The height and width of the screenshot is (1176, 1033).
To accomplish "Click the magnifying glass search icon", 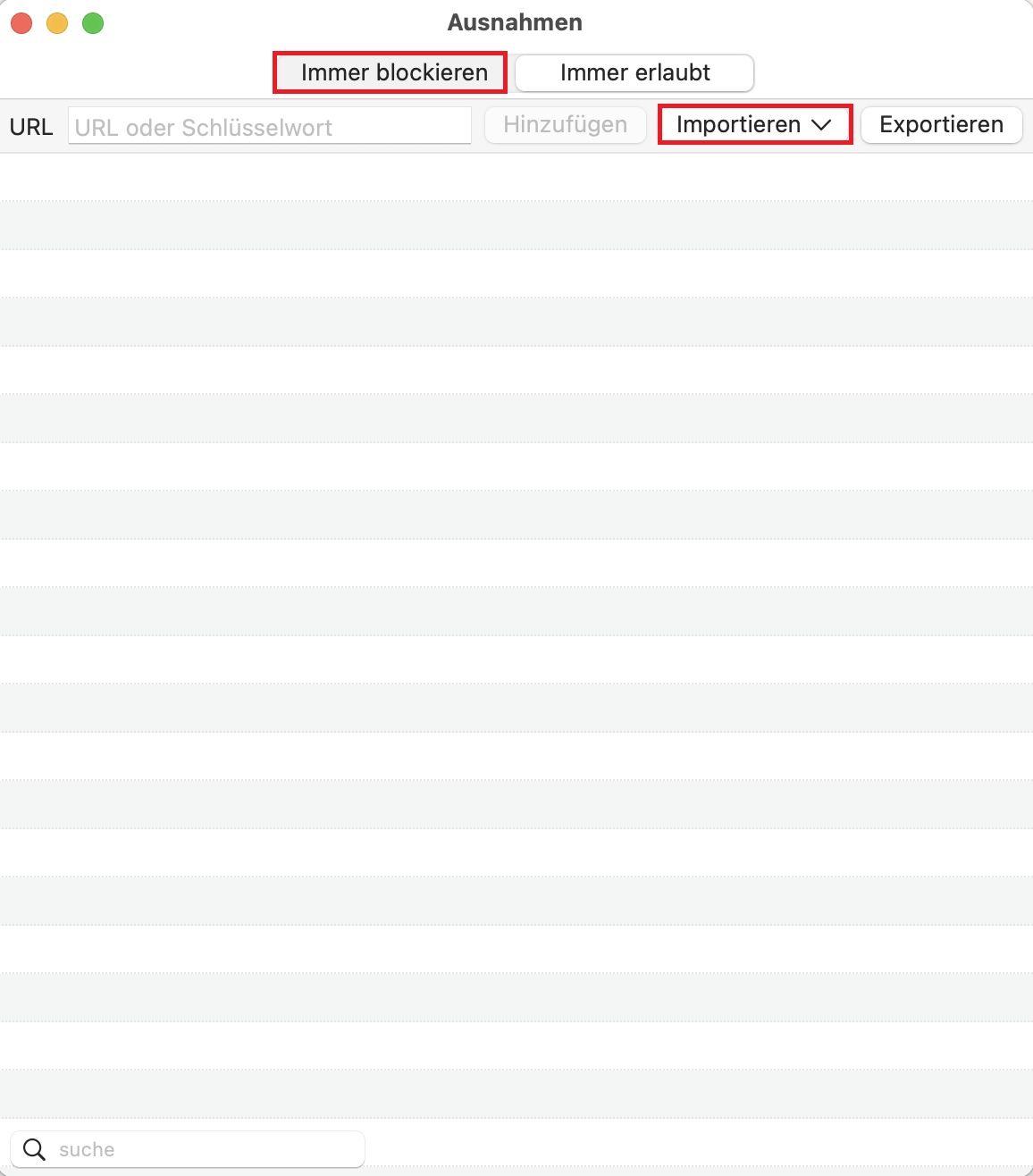I will click(34, 1149).
